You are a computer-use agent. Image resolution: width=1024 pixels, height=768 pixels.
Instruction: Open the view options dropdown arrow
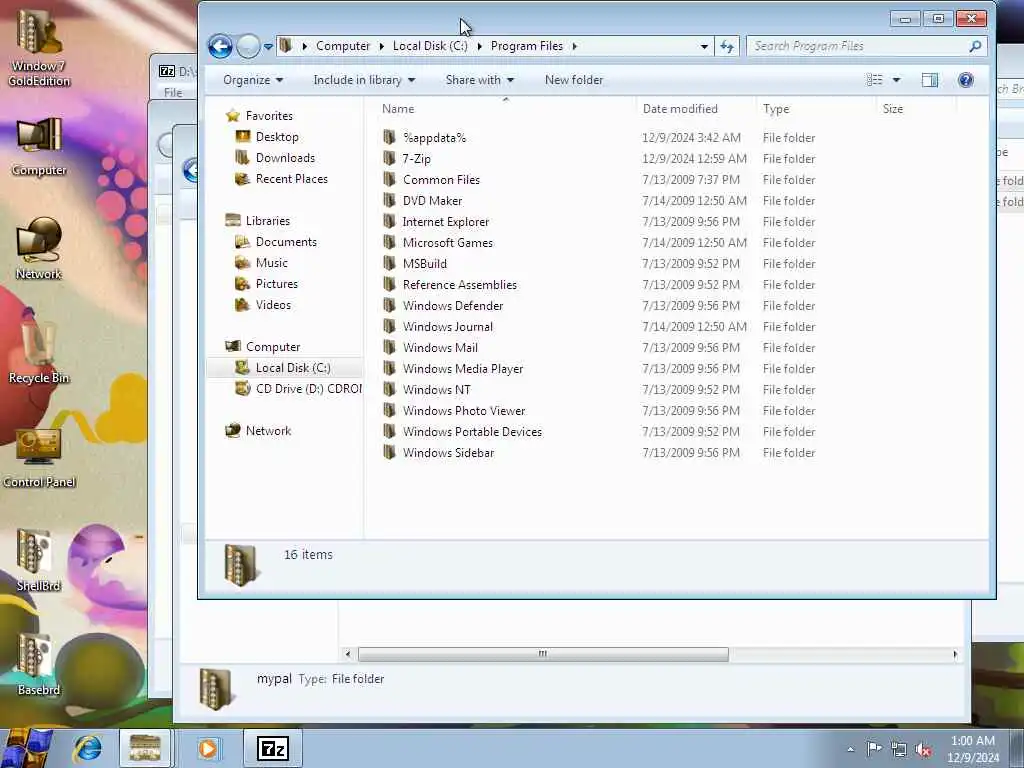[x=896, y=80]
